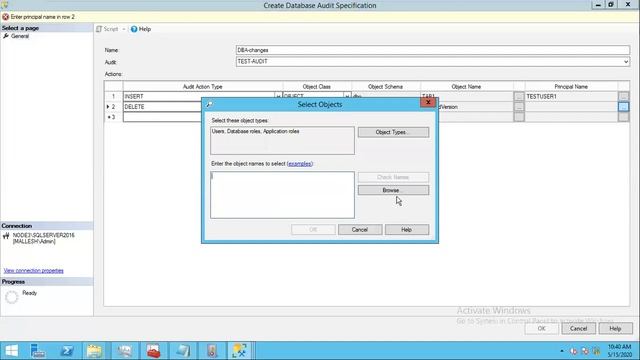Click the connection server icon
640x360 pixels.
click(6, 236)
